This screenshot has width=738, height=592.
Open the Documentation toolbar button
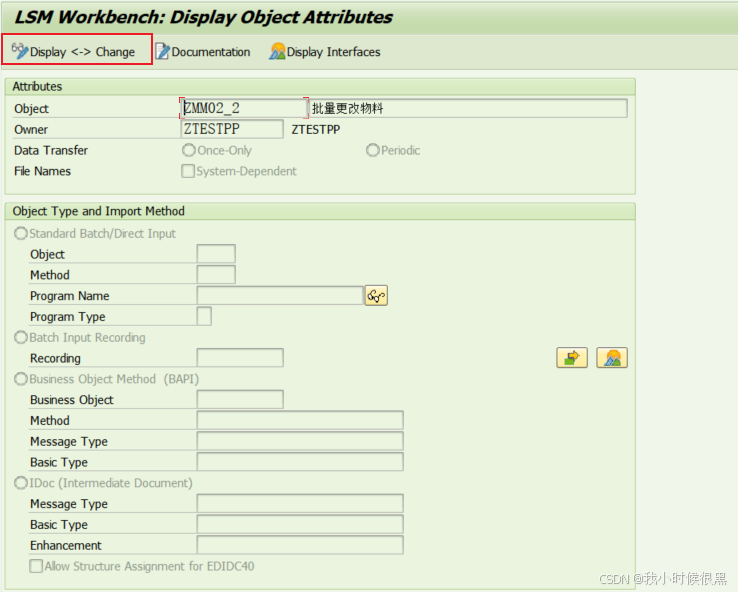pyautogui.click(x=203, y=51)
